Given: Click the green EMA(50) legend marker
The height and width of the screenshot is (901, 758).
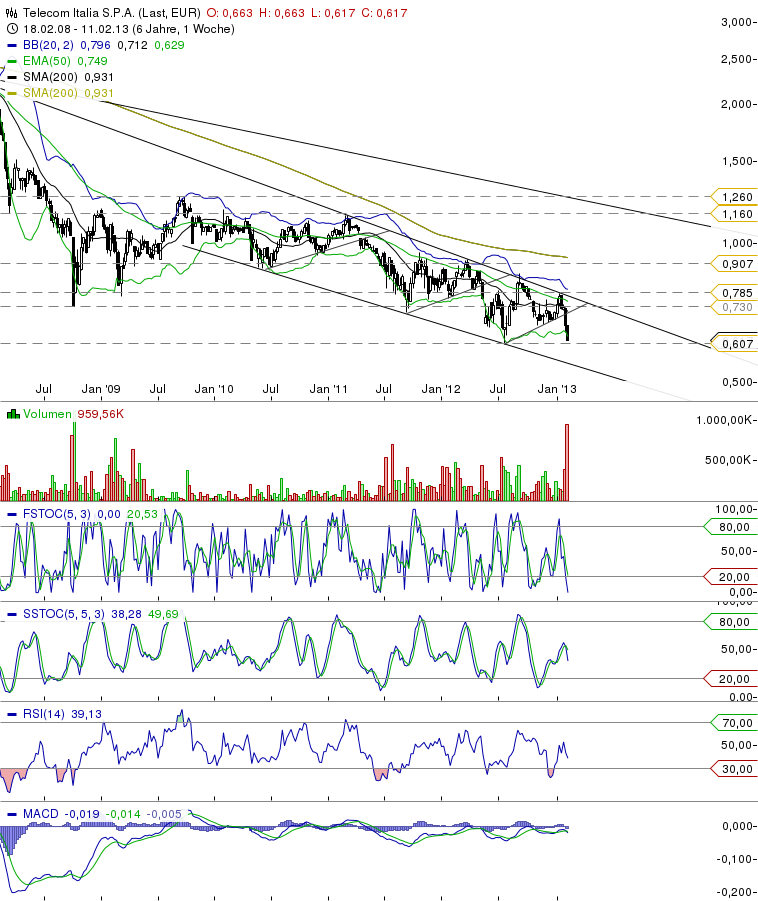Looking at the screenshot, I should [12, 62].
